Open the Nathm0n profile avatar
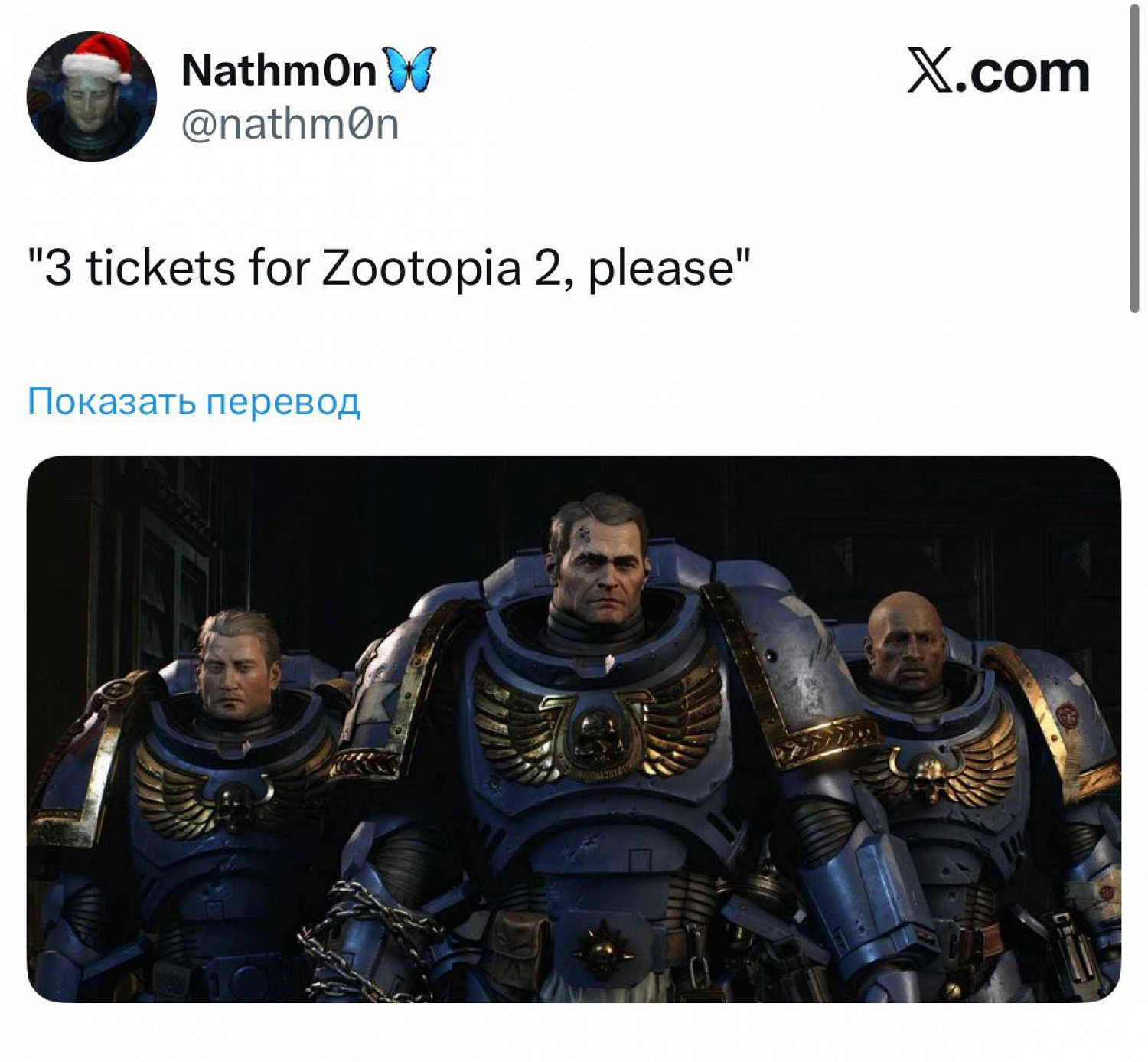This screenshot has height=1062, width=1148. click(x=92, y=96)
